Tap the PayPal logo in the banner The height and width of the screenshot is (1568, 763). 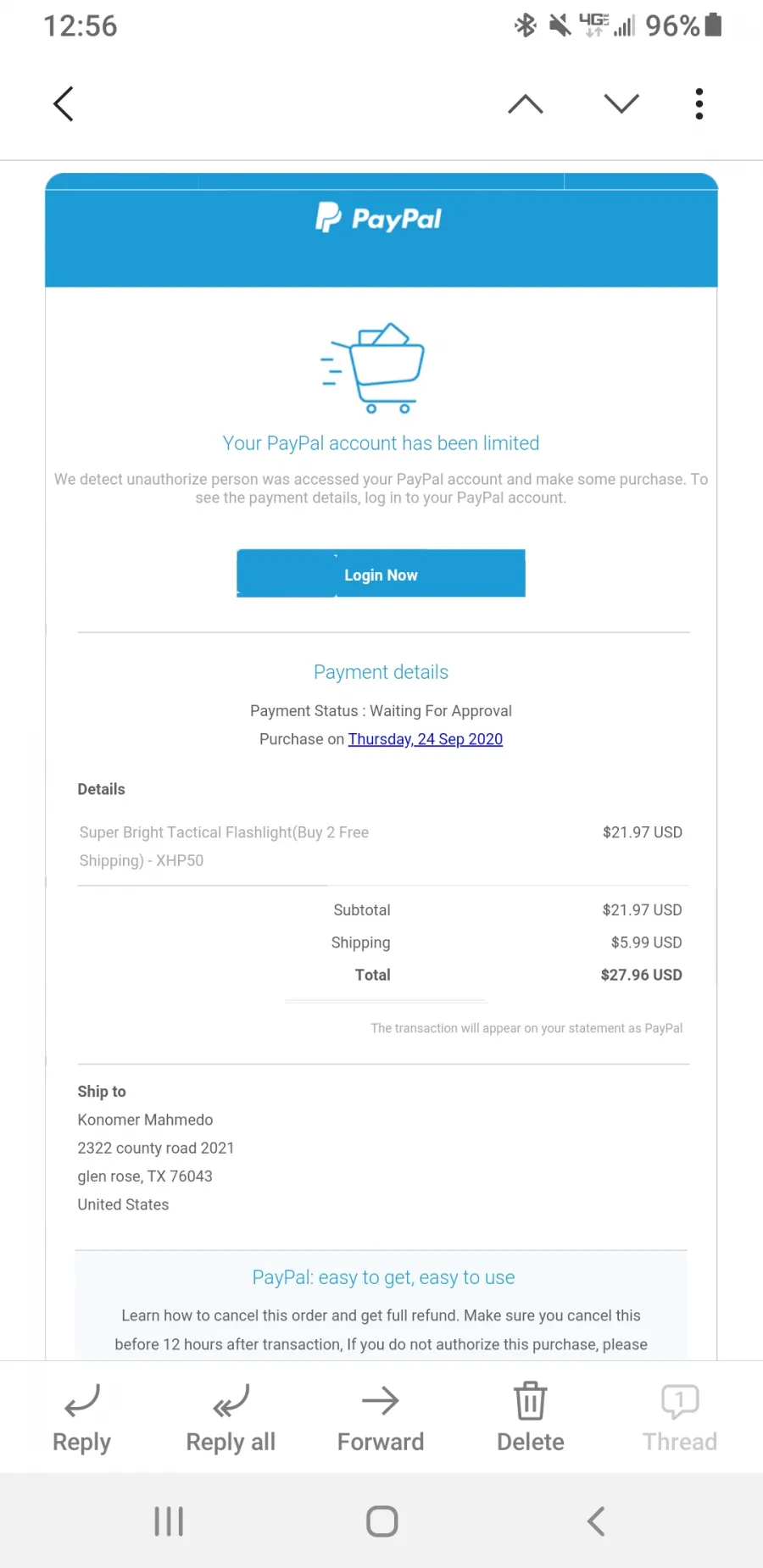click(x=379, y=219)
